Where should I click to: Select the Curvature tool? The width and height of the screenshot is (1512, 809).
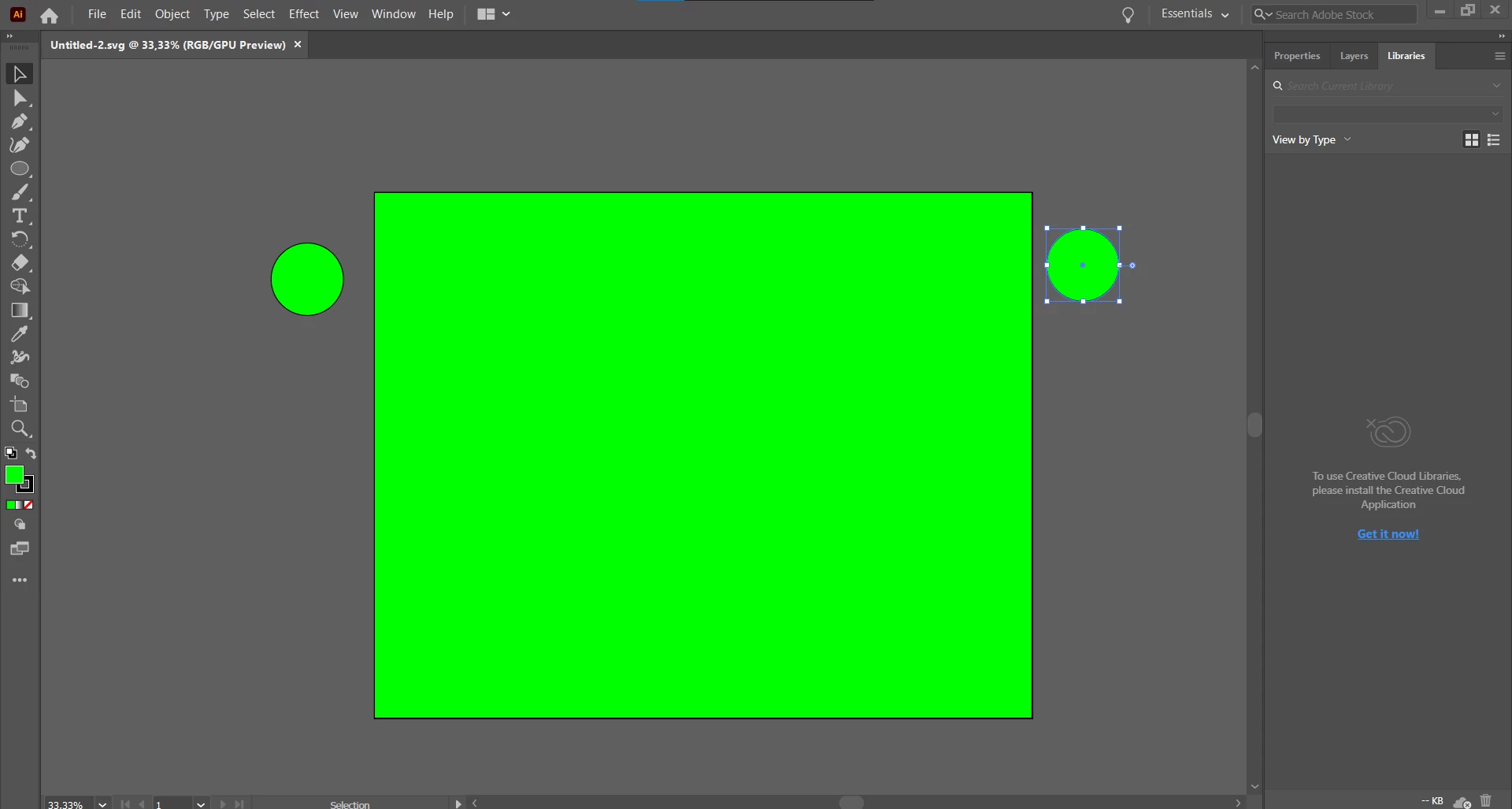click(x=20, y=145)
